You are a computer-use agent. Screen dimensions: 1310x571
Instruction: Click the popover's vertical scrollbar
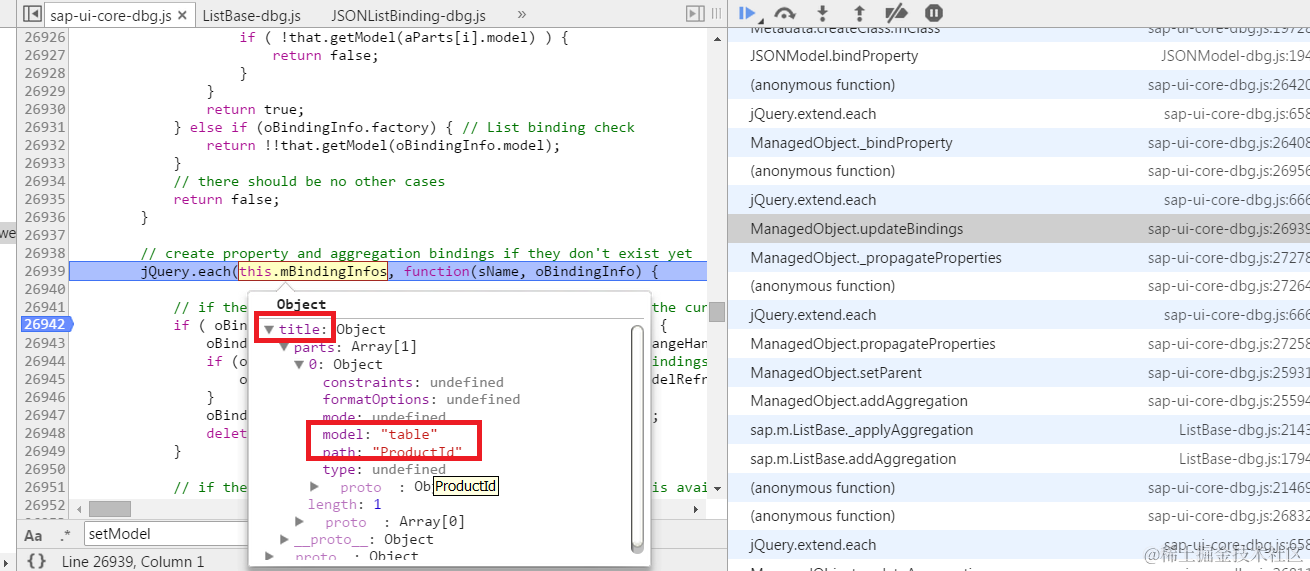pyautogui.click(x=638, y=439)
